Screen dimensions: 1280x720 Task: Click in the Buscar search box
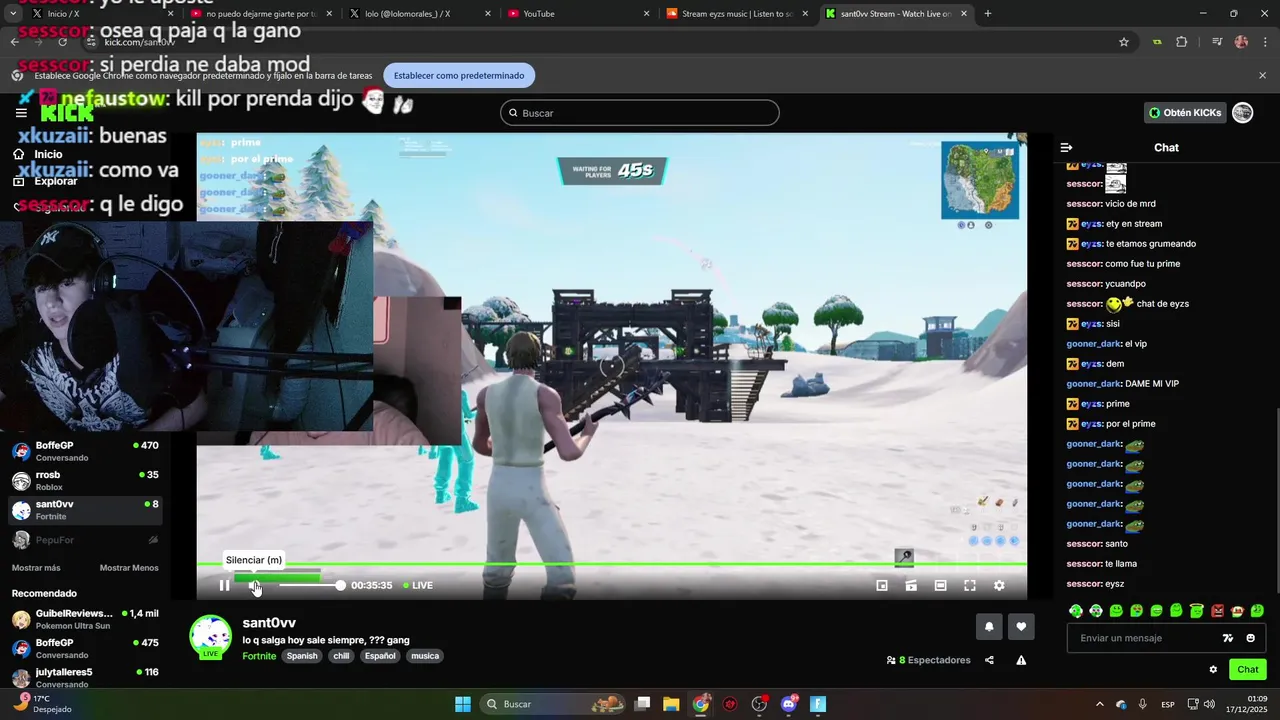tap(640, 113)
